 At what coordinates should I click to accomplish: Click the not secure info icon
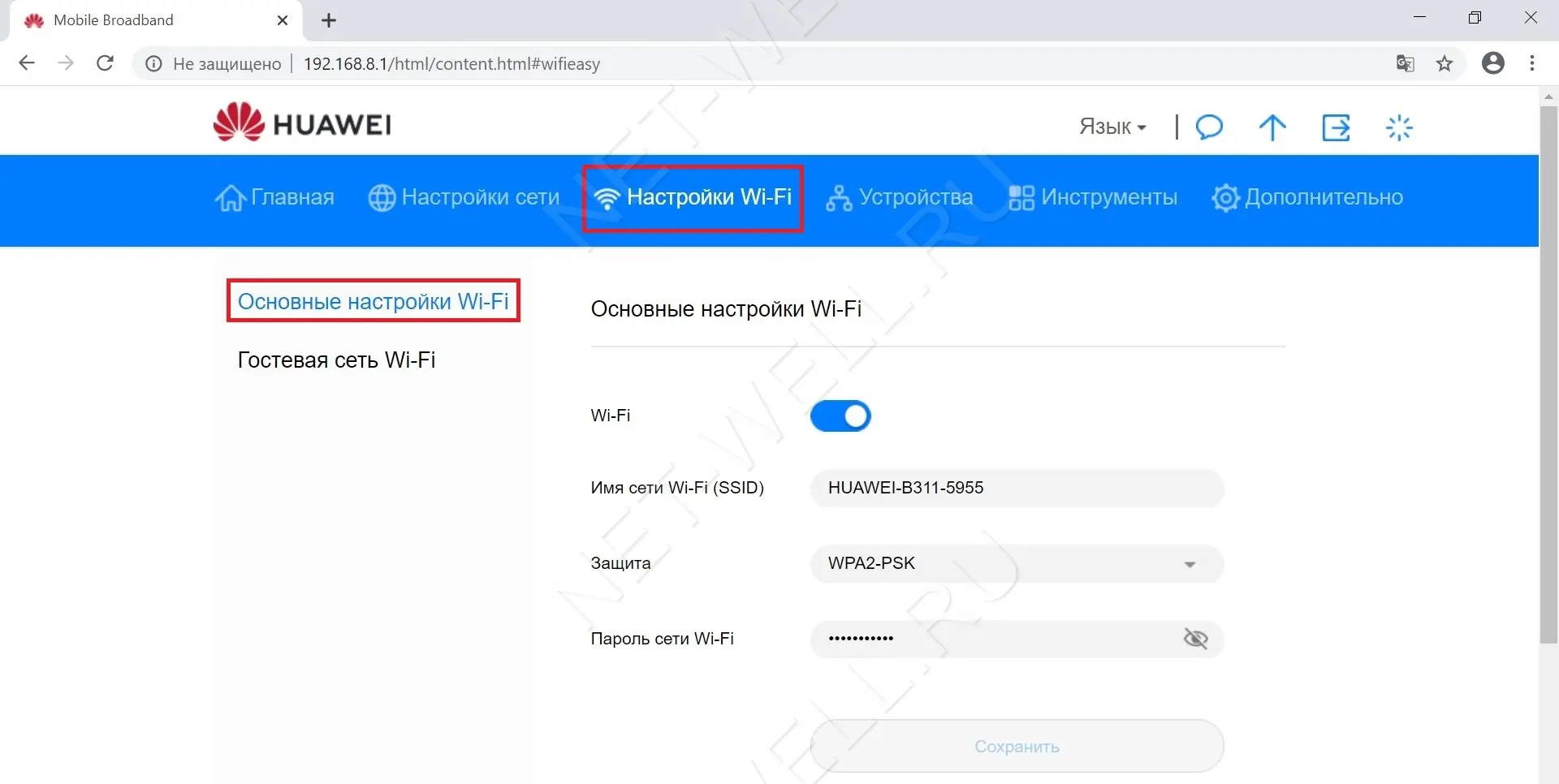tap(153, 63)
